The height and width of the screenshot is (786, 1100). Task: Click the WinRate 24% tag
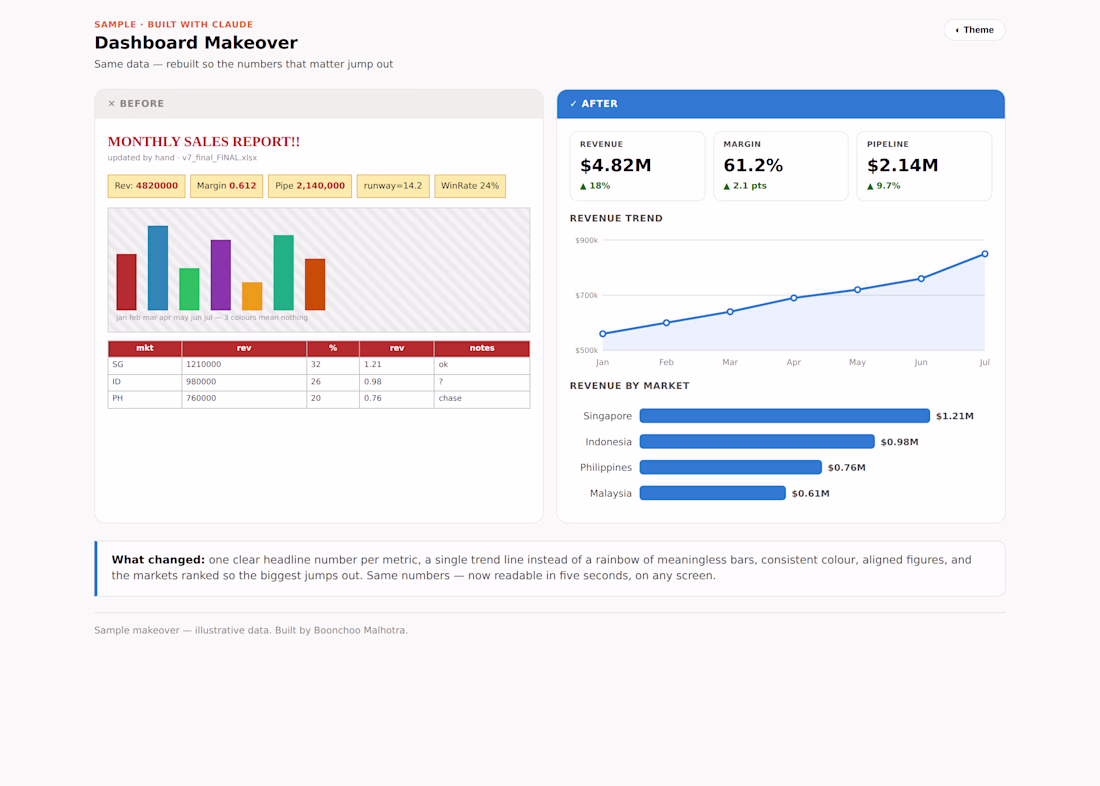pyautogui.click(x=470, y=186)
